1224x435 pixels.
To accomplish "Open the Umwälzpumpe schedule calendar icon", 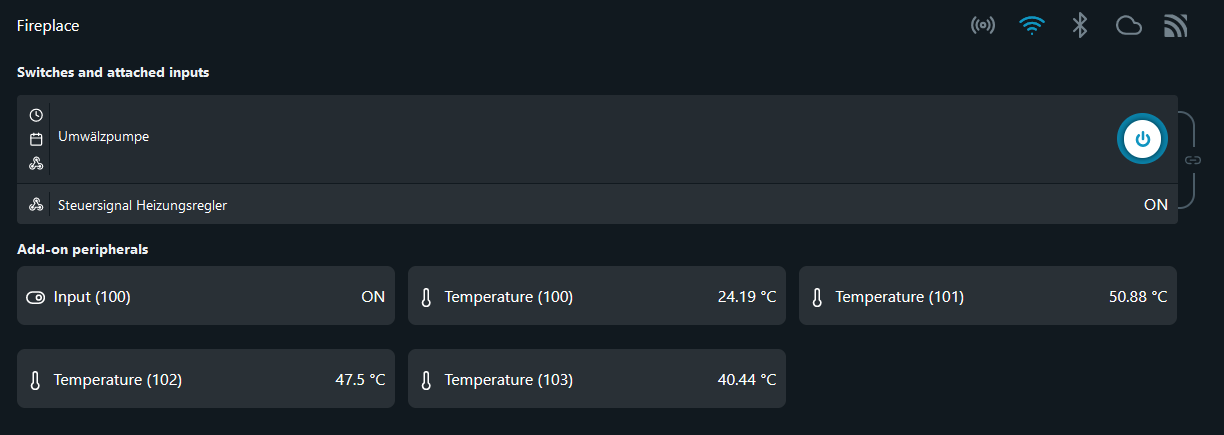I will (x=36, y=139).
